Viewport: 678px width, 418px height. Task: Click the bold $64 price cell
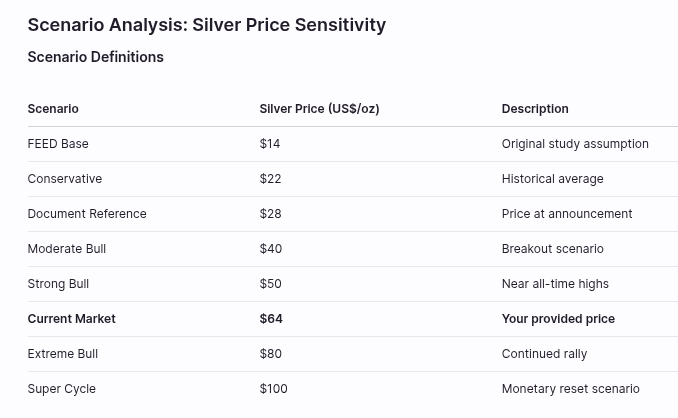pos(271,318)
